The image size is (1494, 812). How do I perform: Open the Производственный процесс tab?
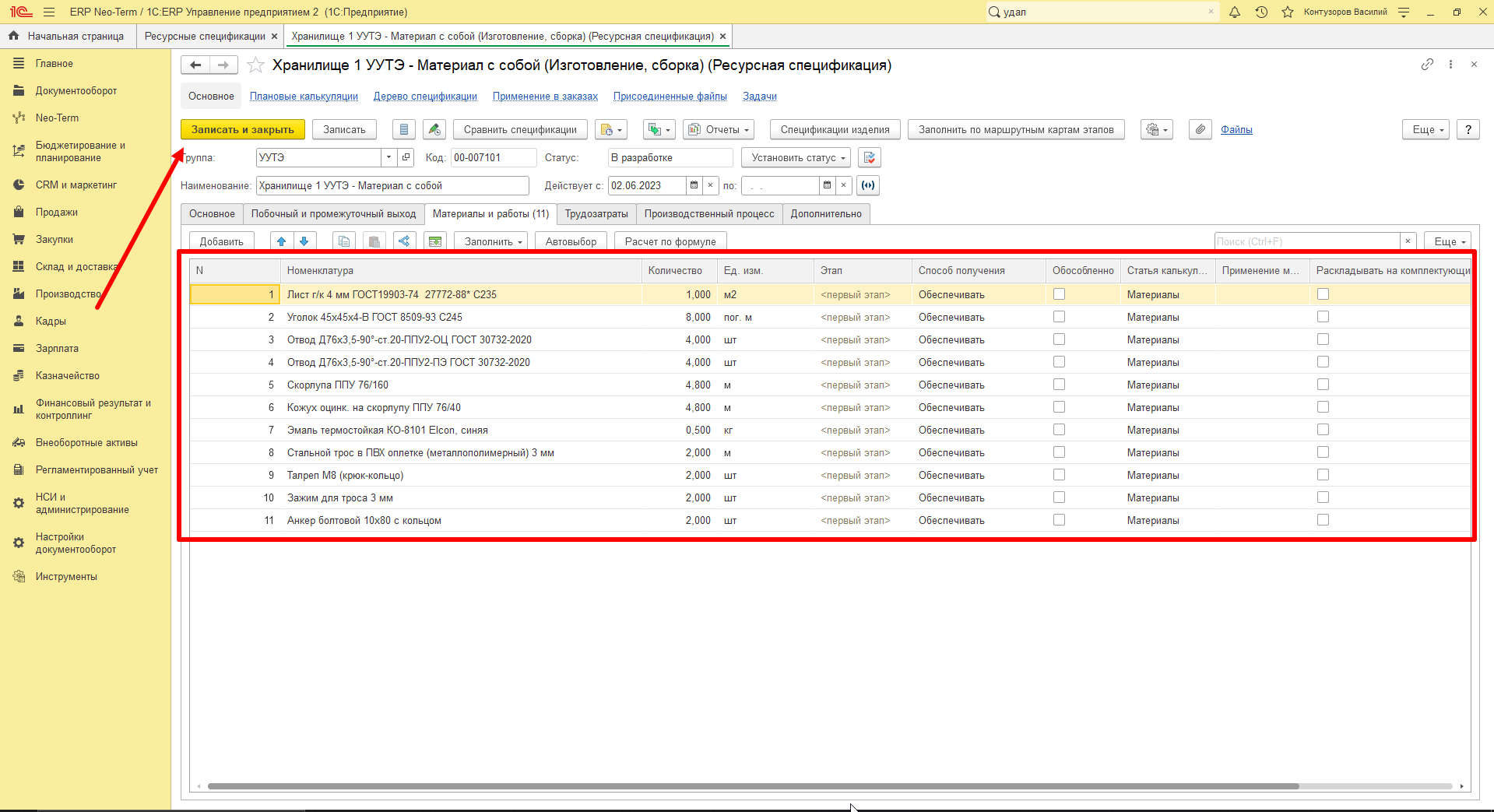point(709,213)
